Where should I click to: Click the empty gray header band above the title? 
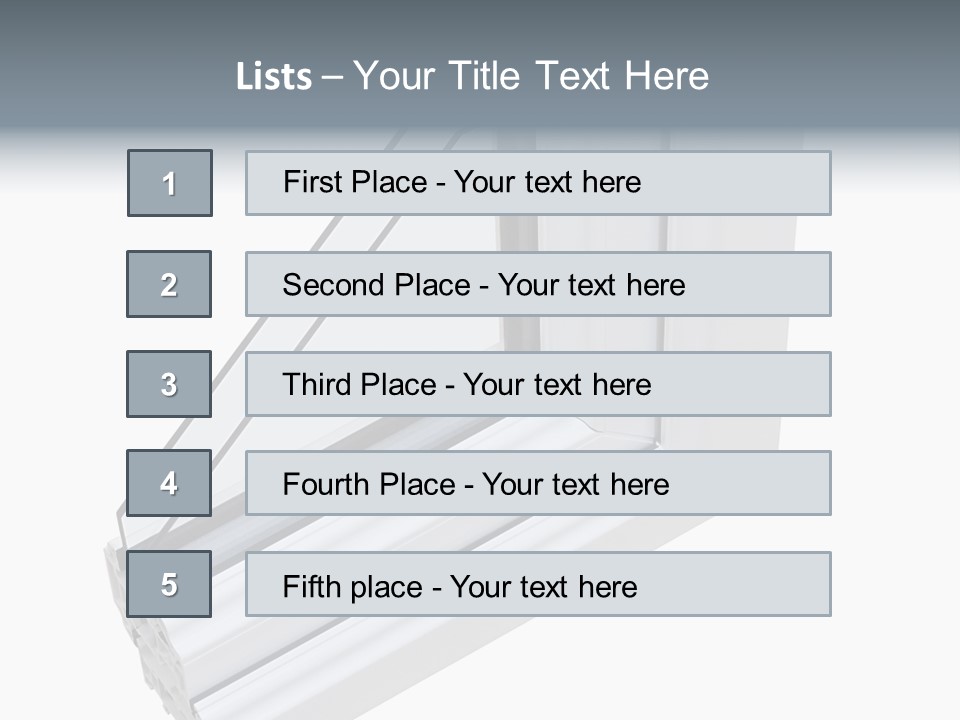coord(480,22)
